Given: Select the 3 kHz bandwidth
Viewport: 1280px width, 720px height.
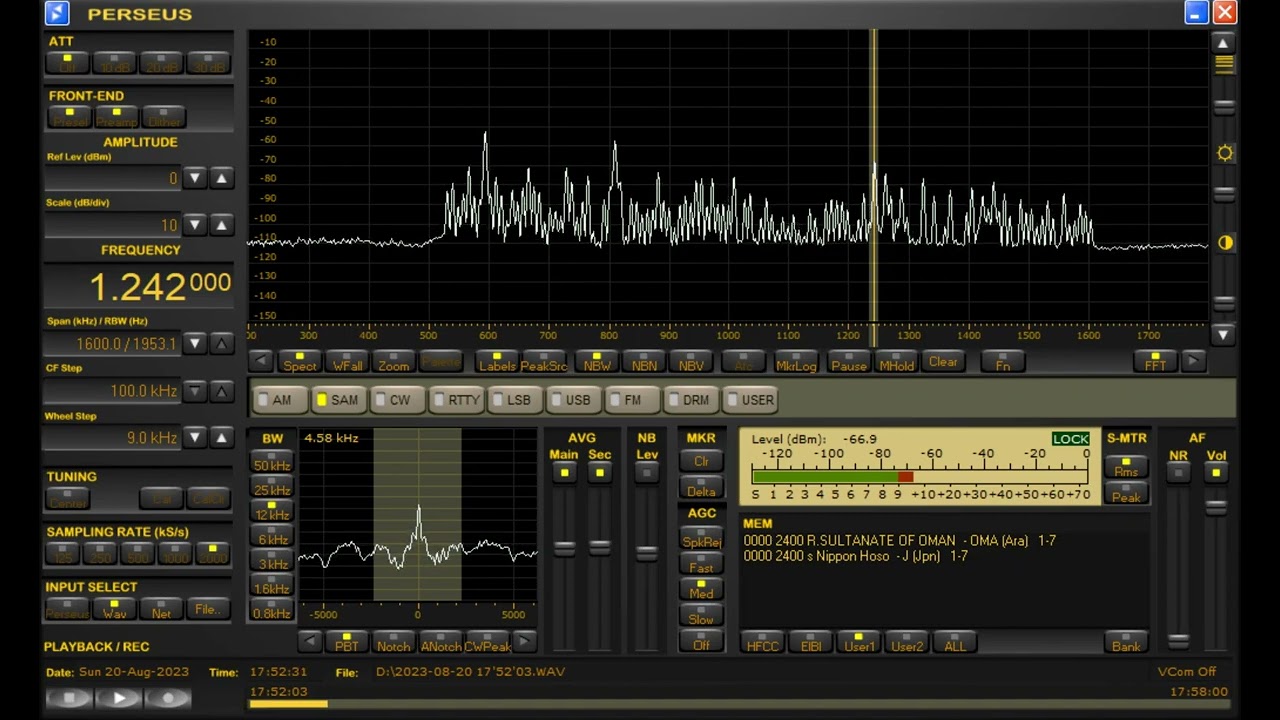Looking at the screenshot, I should (271, 562).
